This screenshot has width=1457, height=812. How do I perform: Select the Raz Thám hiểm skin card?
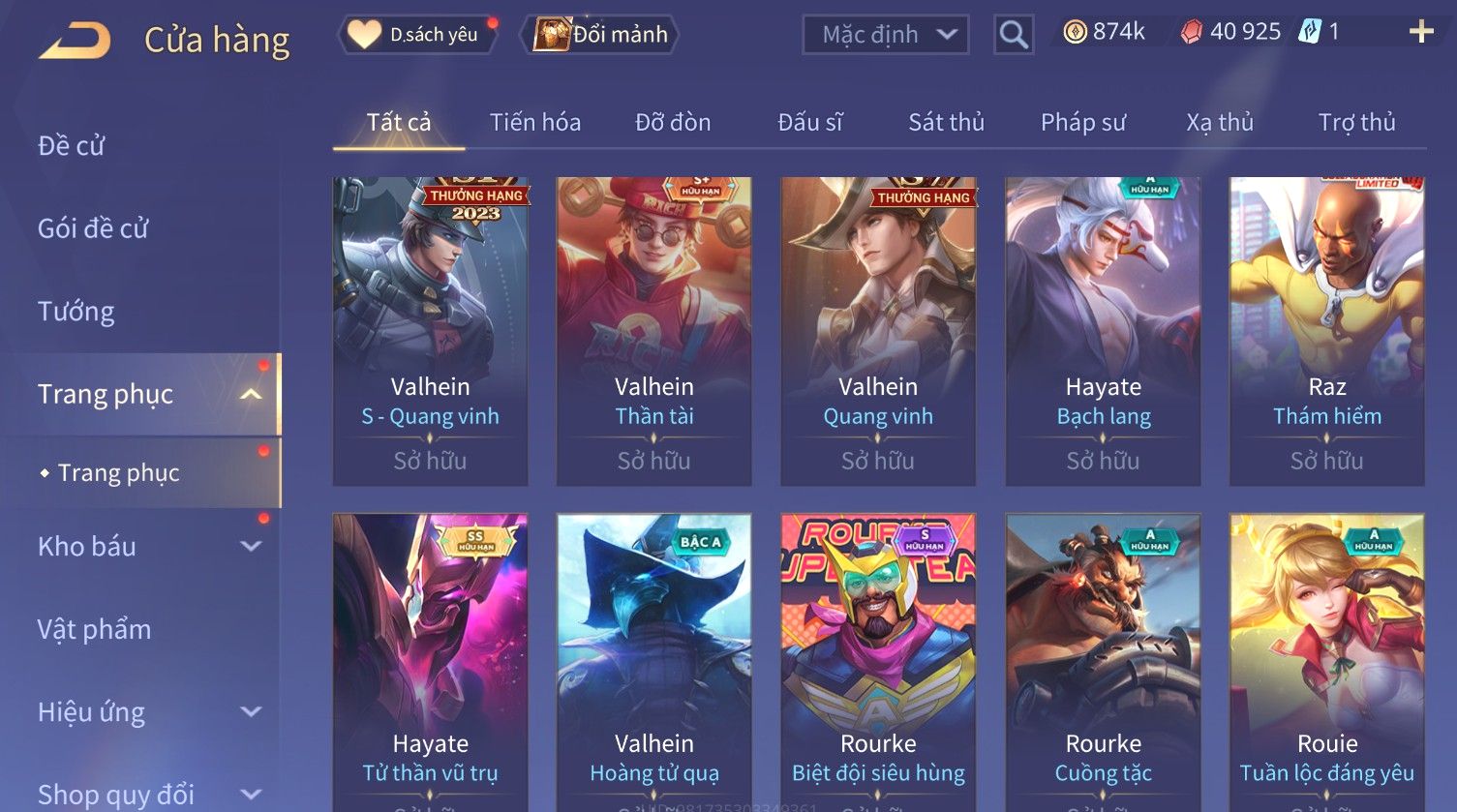[1326, 331]
